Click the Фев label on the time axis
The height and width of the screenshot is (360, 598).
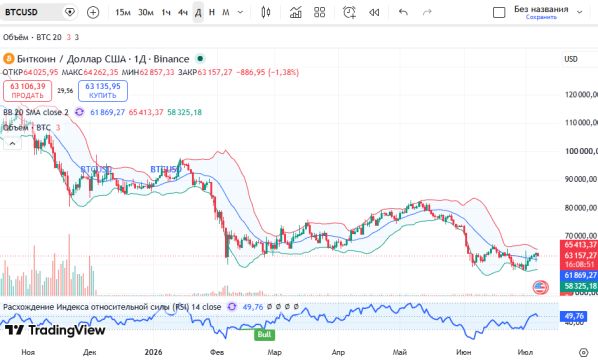coord(217,352)
